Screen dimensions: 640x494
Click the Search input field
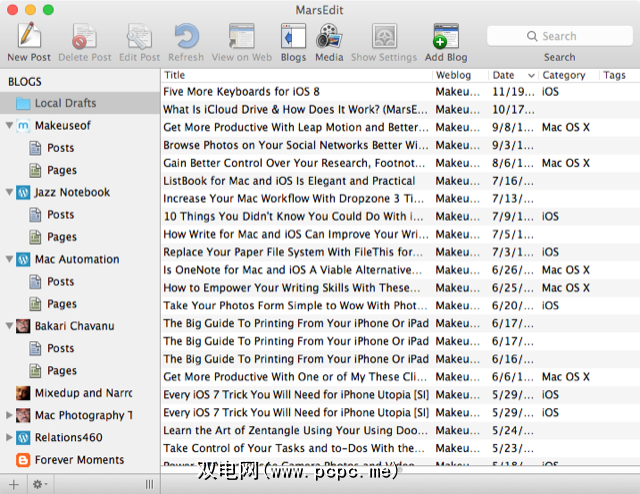(x=558, y=36)
